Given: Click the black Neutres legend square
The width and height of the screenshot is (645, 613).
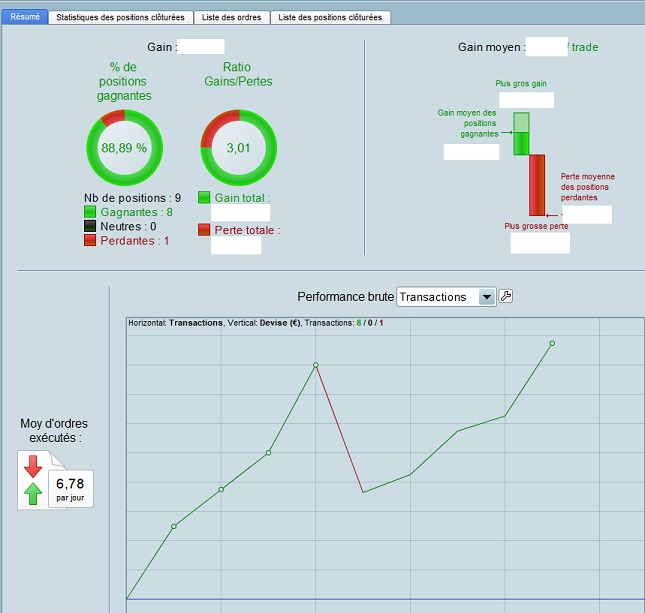Looking at the screenshot, I should (90, 226).
